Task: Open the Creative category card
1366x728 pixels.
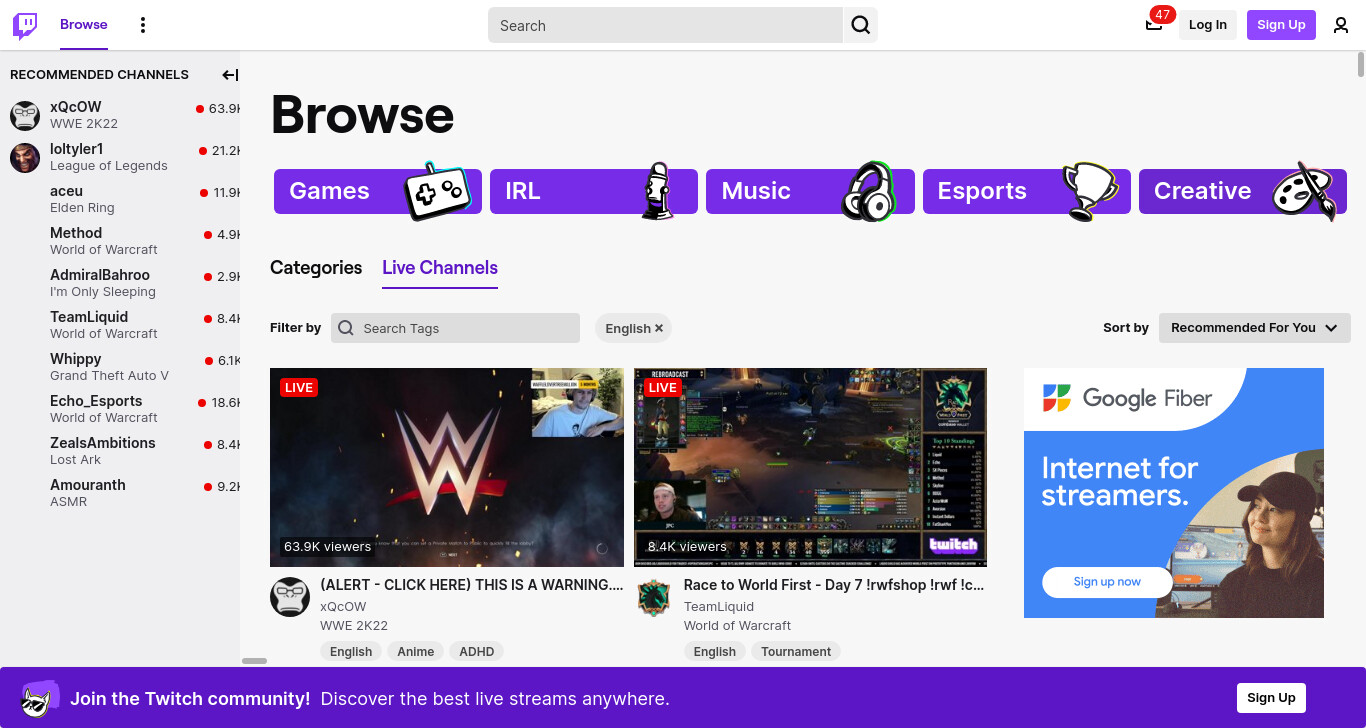Action: [x=1243, y=191]
